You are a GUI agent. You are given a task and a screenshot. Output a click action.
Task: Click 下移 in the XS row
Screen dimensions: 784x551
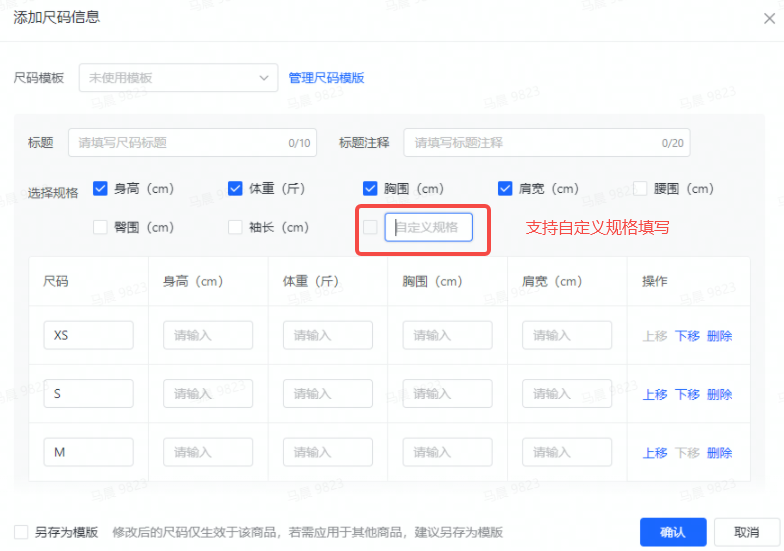(x=687, y=336)
